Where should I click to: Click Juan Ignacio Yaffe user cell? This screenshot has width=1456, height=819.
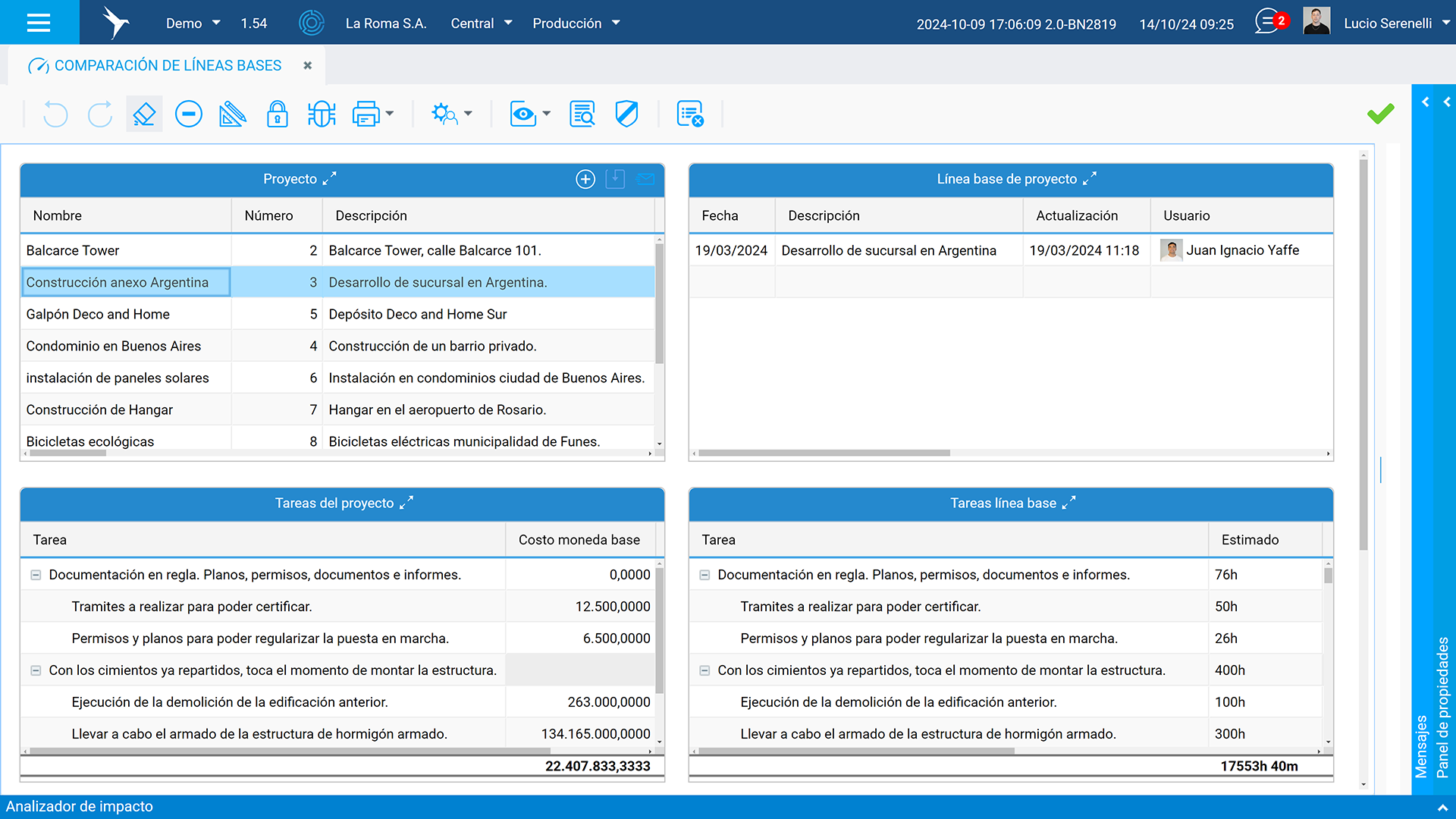coord(1241,250)
